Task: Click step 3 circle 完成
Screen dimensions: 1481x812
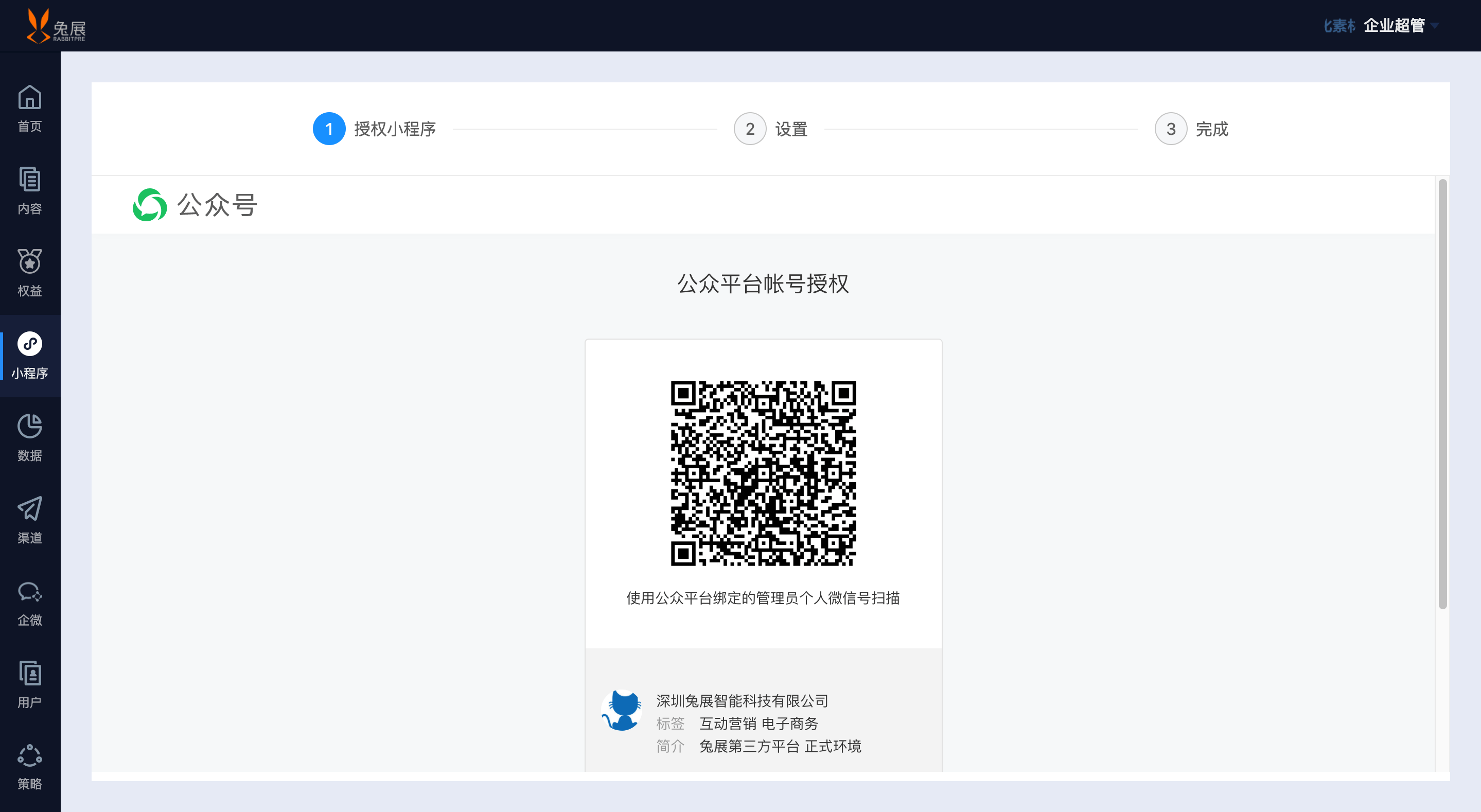Action: click(1171, 129)
